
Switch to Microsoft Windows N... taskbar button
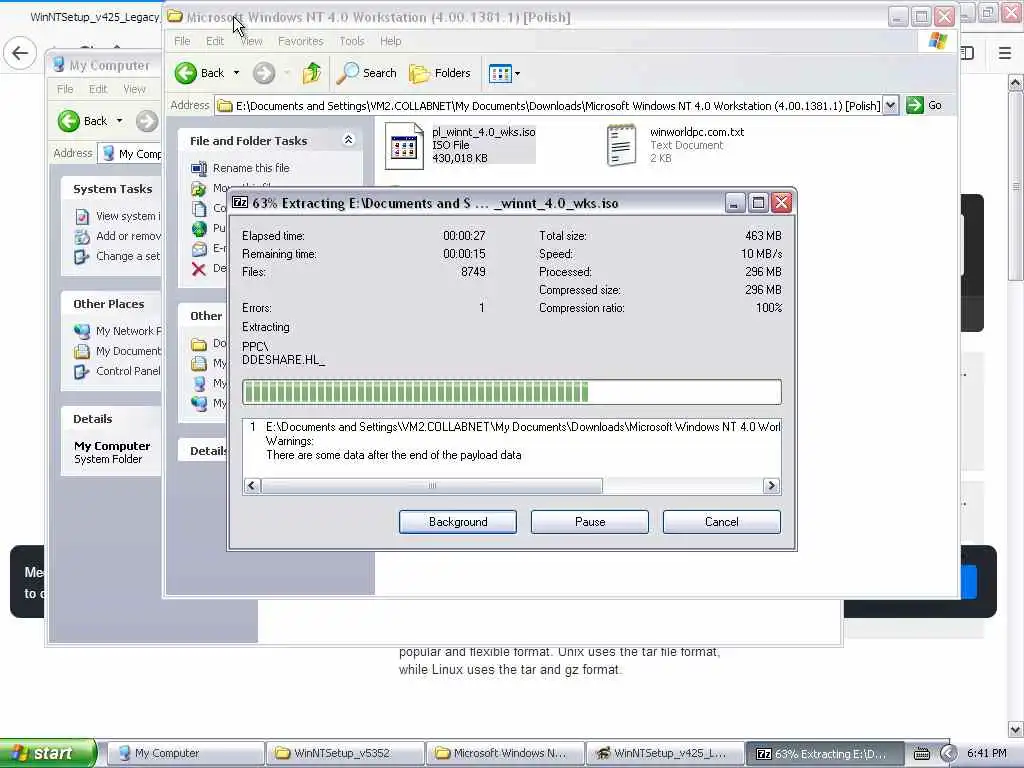pos(505,754)
